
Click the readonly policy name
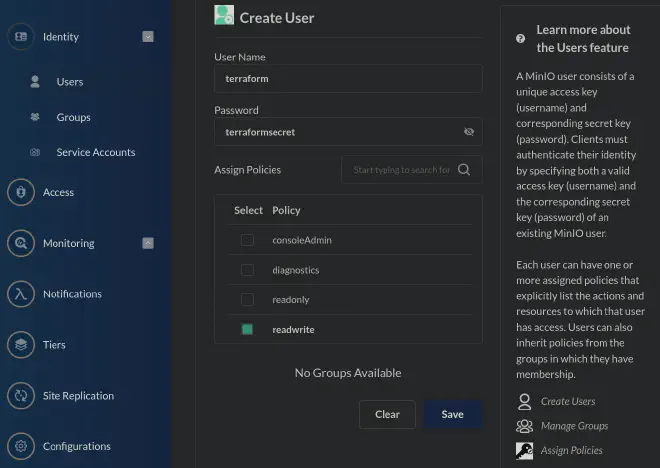pos(290,299)
